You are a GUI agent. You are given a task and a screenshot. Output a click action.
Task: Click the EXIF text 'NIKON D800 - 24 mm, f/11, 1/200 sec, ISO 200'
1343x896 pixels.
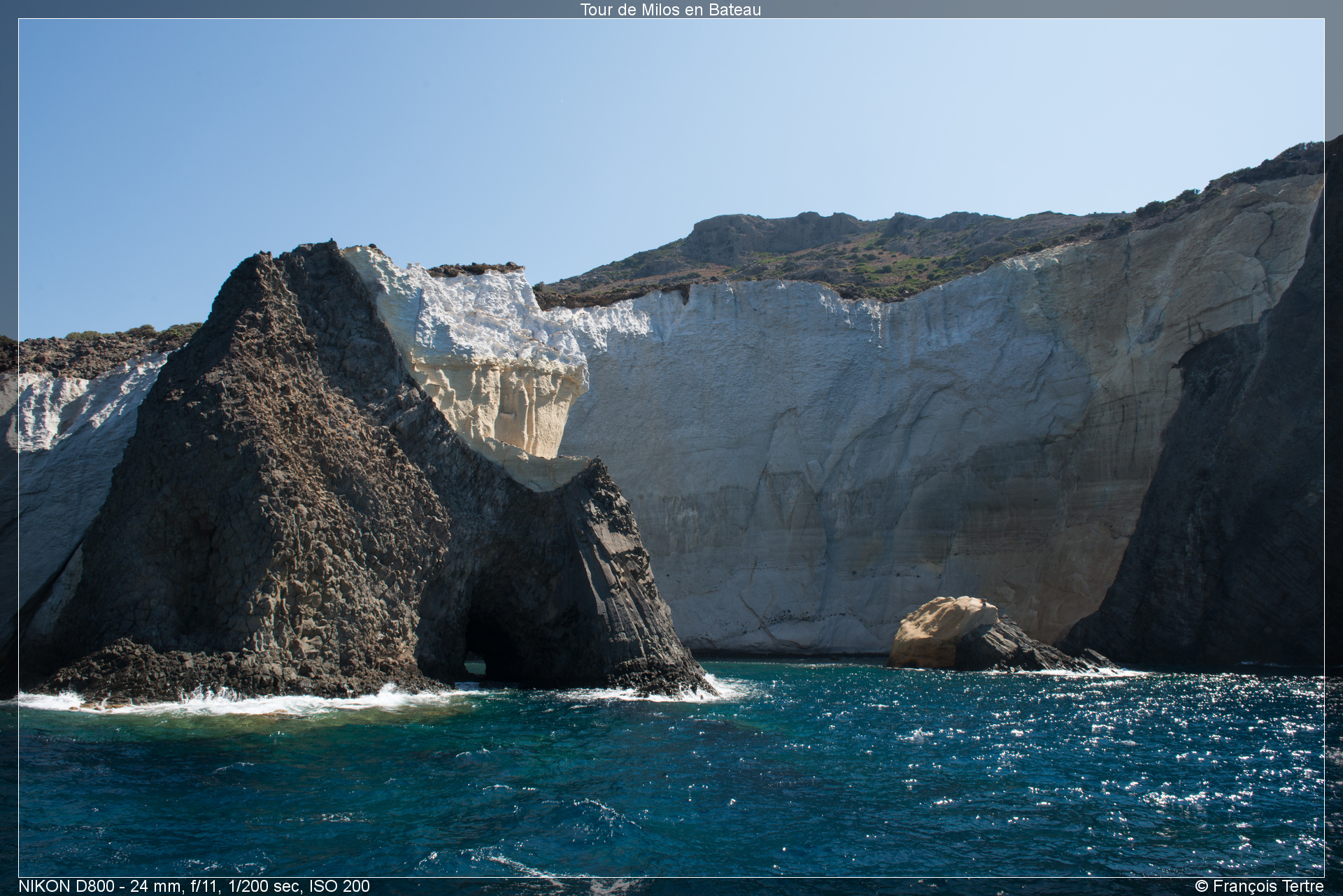[x=194, y=886]
